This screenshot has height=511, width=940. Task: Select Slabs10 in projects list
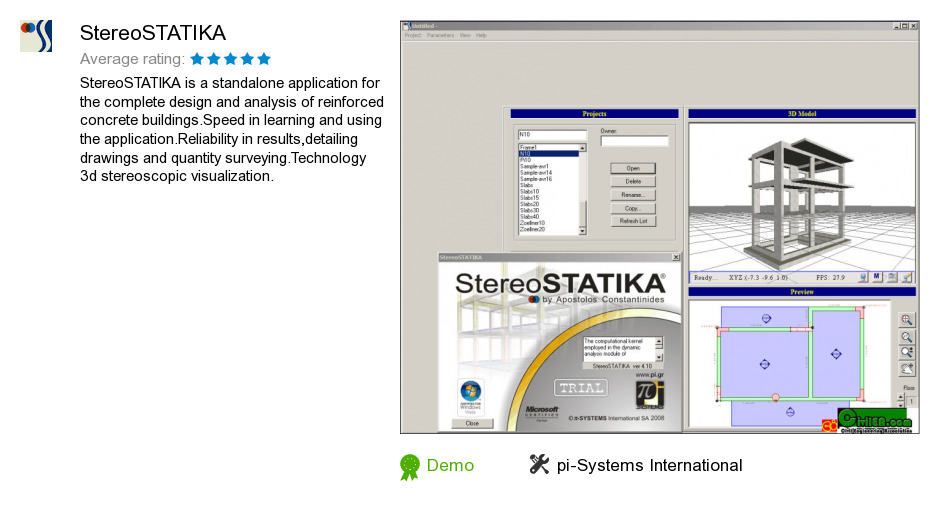(x=548, y=192)
